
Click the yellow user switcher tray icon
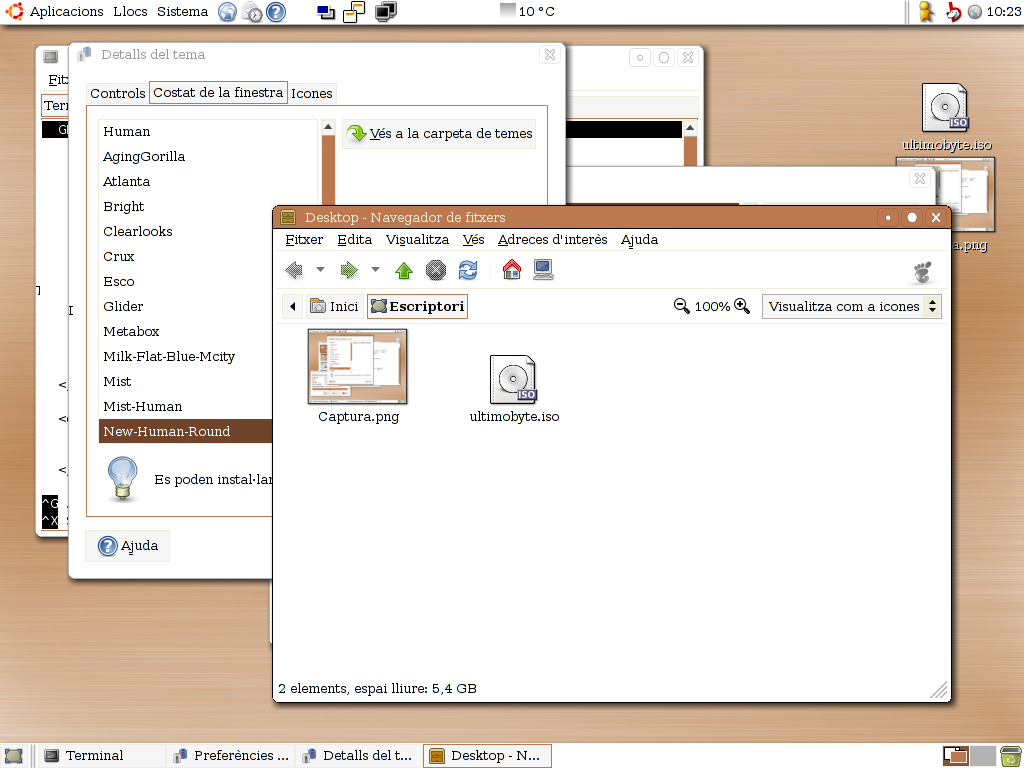tap(925, 12)
